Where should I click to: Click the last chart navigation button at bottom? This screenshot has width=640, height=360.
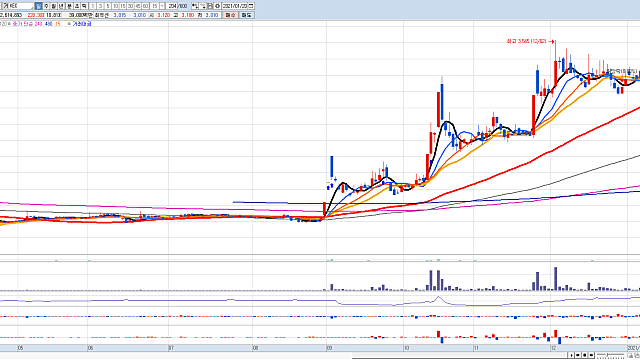591,355
